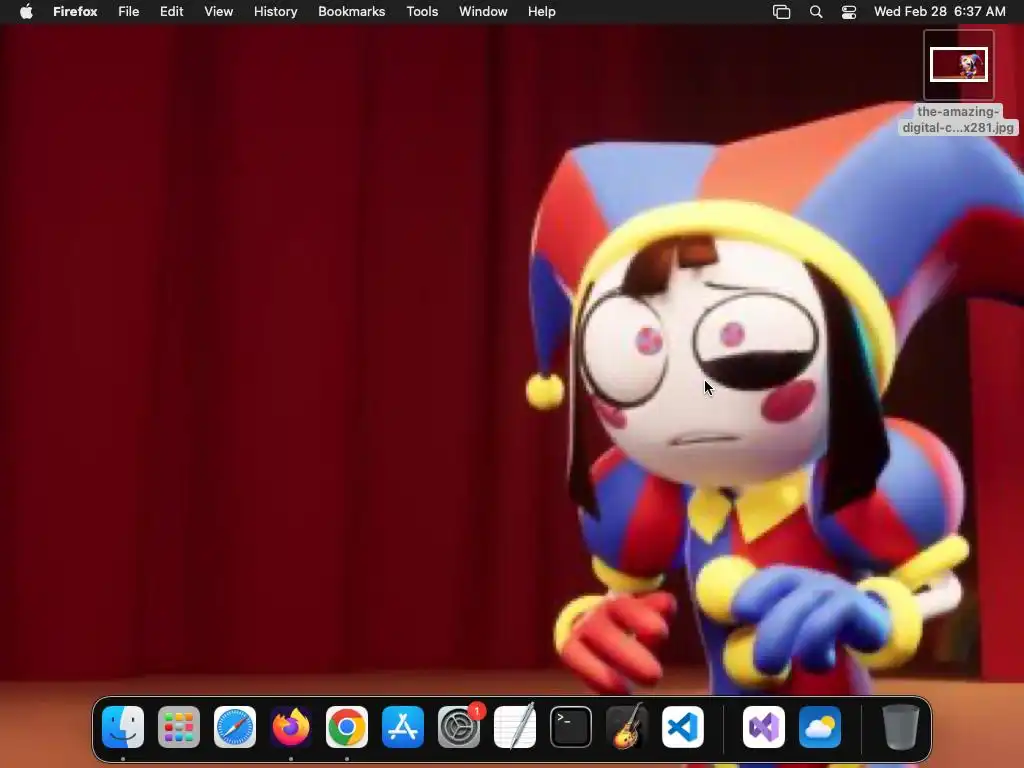Switch to Firefox in the Dock
Viewport: 1024px width, 768px height.
[291, 727]
